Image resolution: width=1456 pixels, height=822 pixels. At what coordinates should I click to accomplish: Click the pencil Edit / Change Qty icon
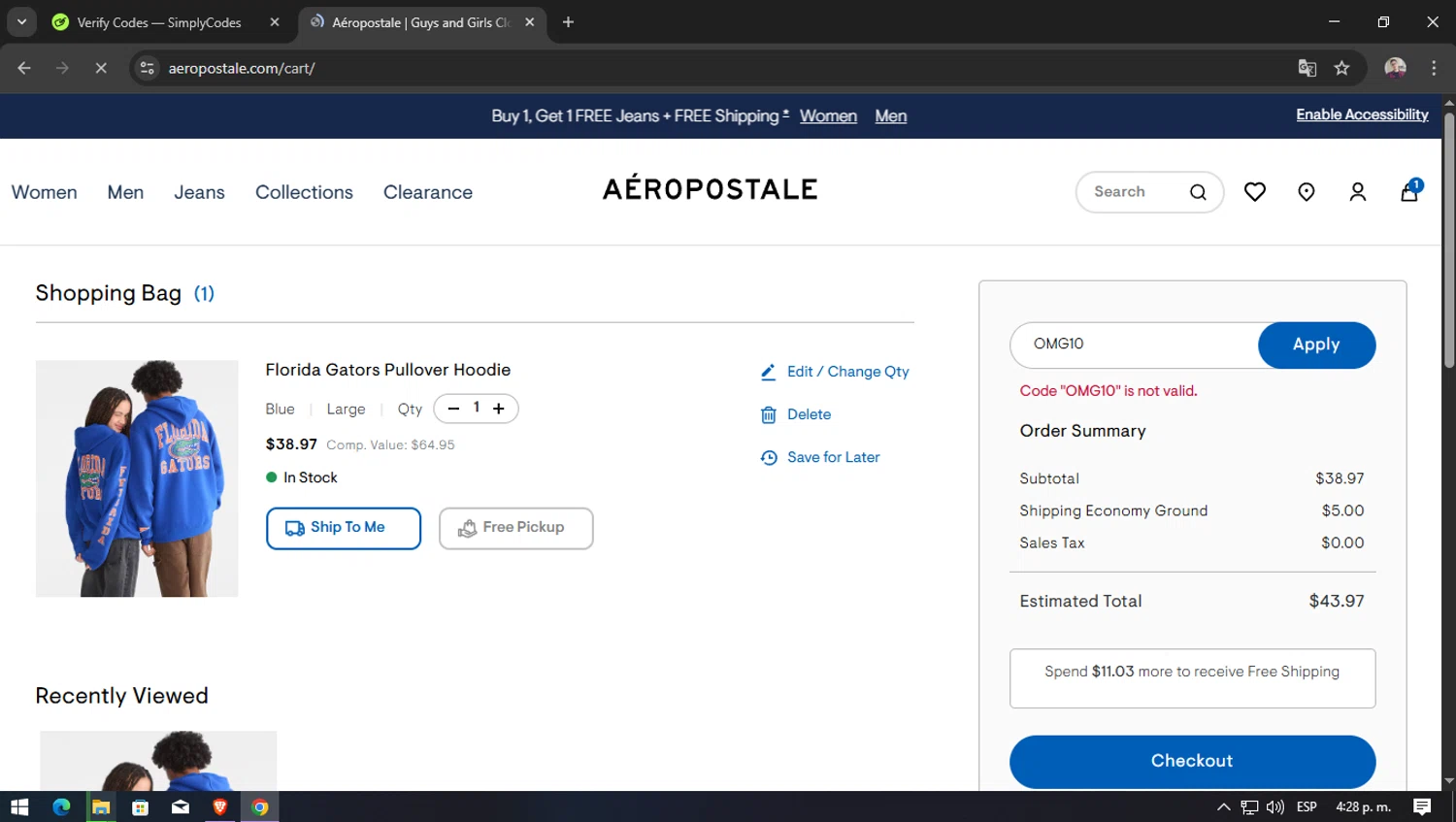(768, 372)
